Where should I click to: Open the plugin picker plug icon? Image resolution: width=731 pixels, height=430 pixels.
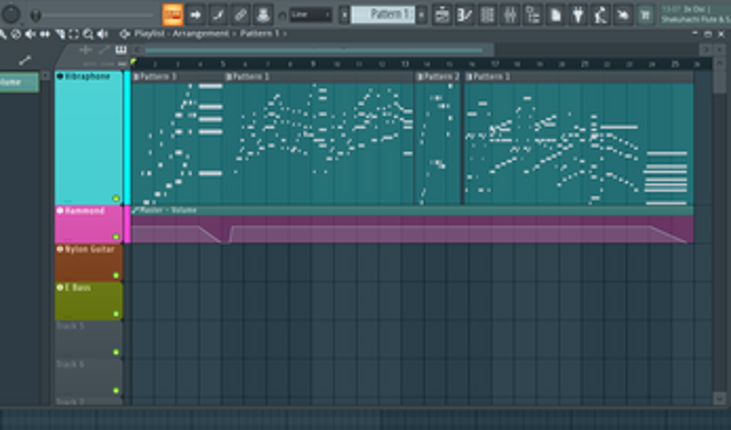578,15
